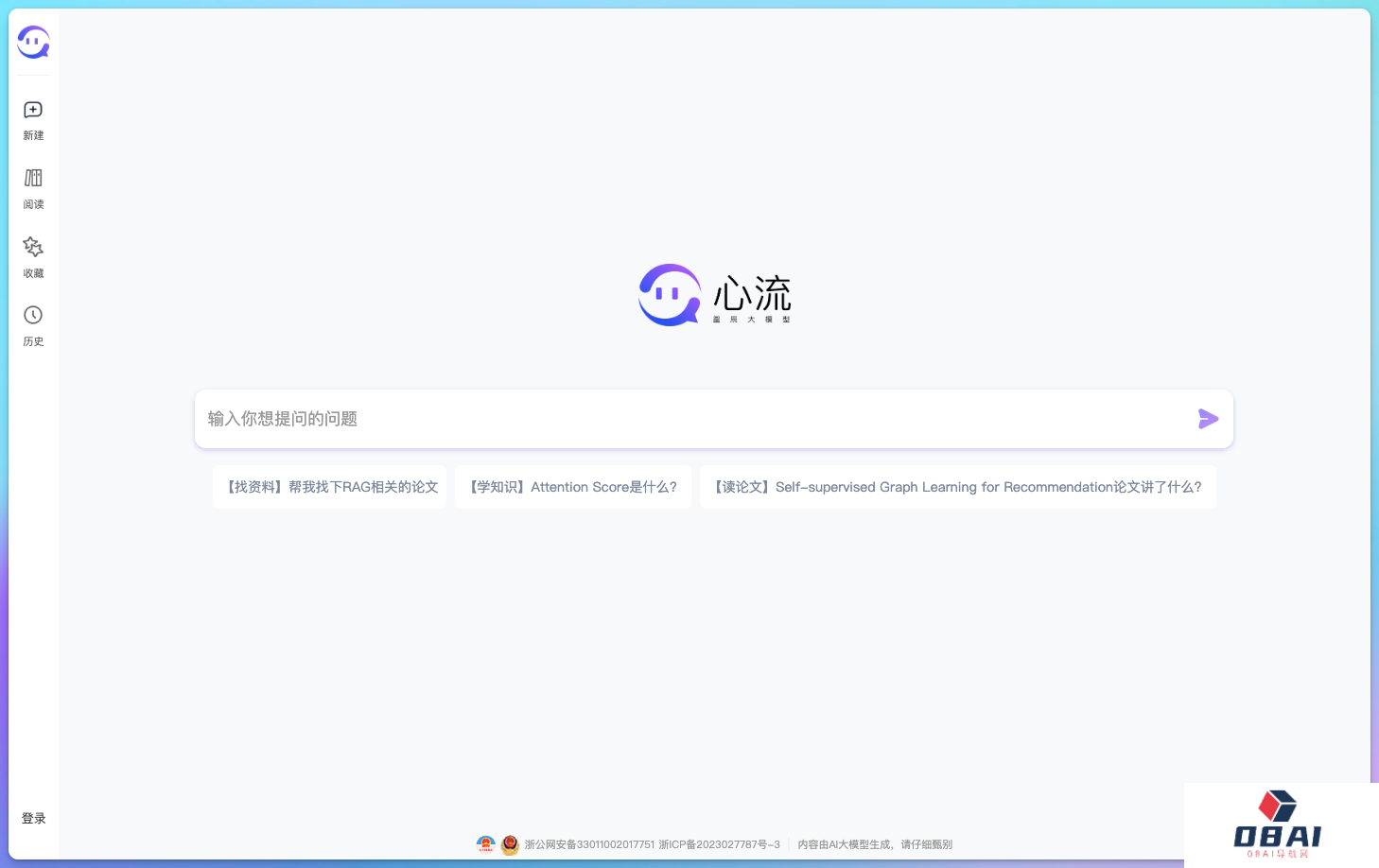The image size is (1379, 868).
Task: Click the 心流 chat-bubble logo atop the sidebar
Action: click(x=33, y=42)
